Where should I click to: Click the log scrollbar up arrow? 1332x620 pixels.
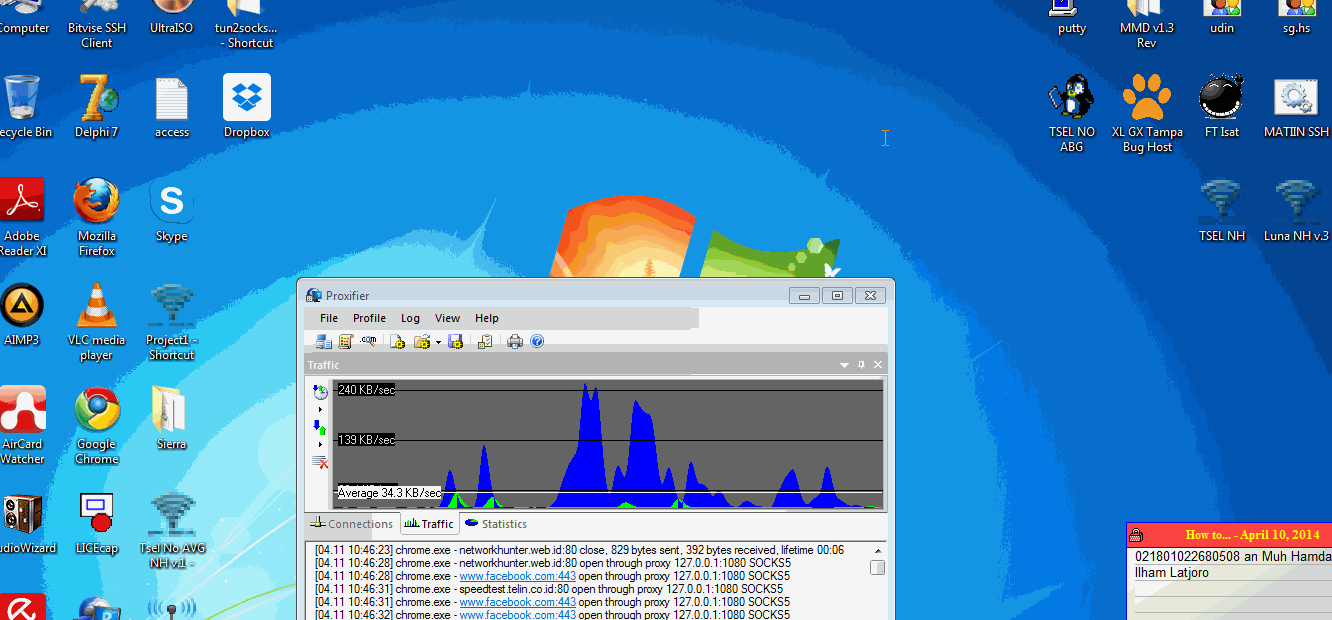click(x=877, y=550)
